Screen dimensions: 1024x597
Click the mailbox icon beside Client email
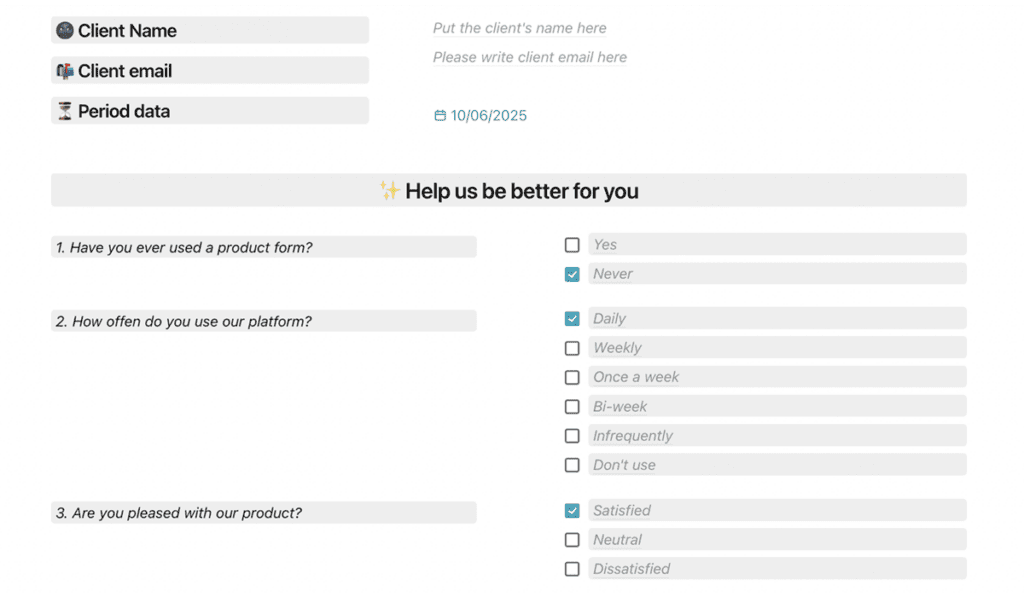point(63,70)
